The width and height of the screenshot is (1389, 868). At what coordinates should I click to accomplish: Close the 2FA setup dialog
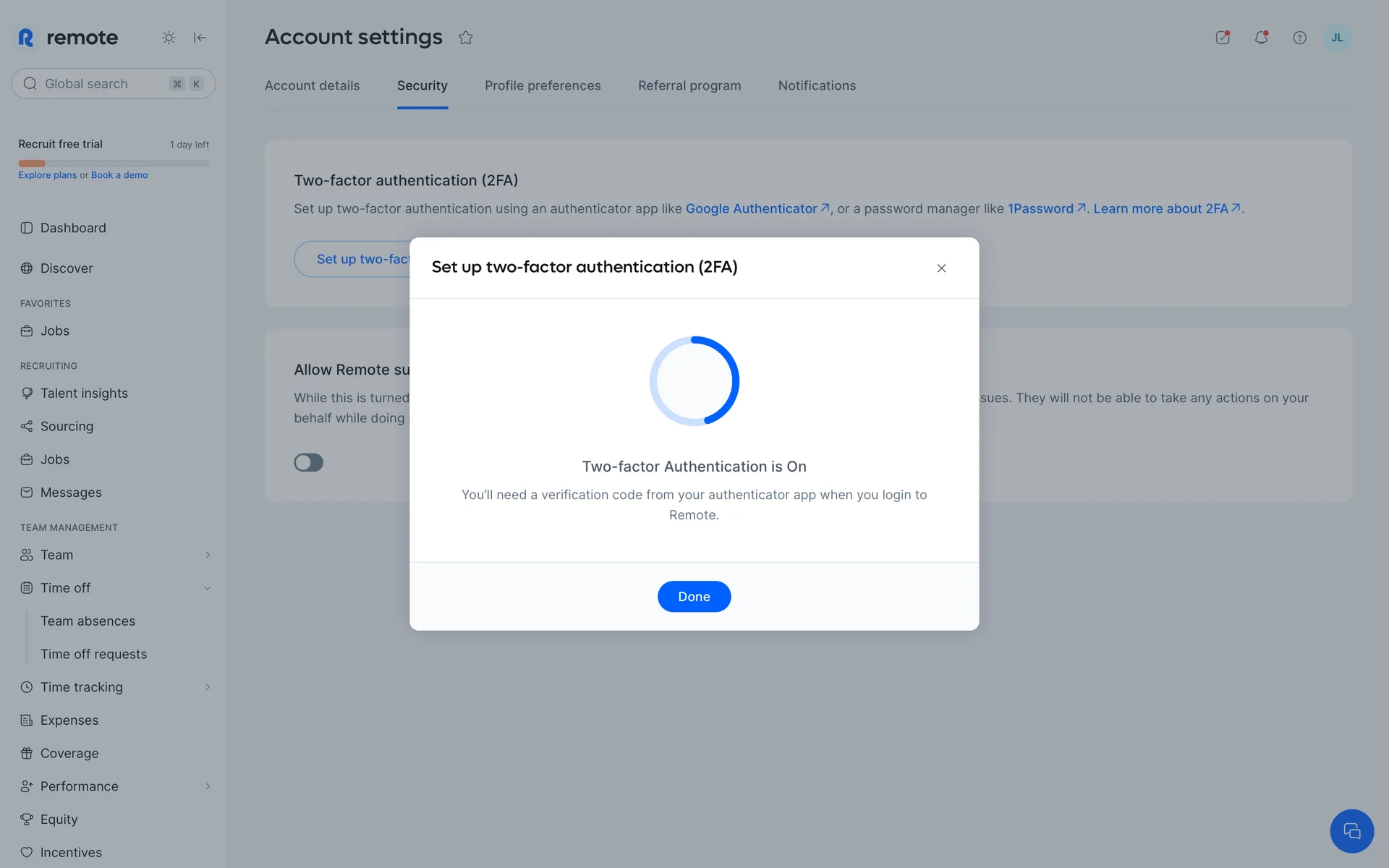pos(941,268)
